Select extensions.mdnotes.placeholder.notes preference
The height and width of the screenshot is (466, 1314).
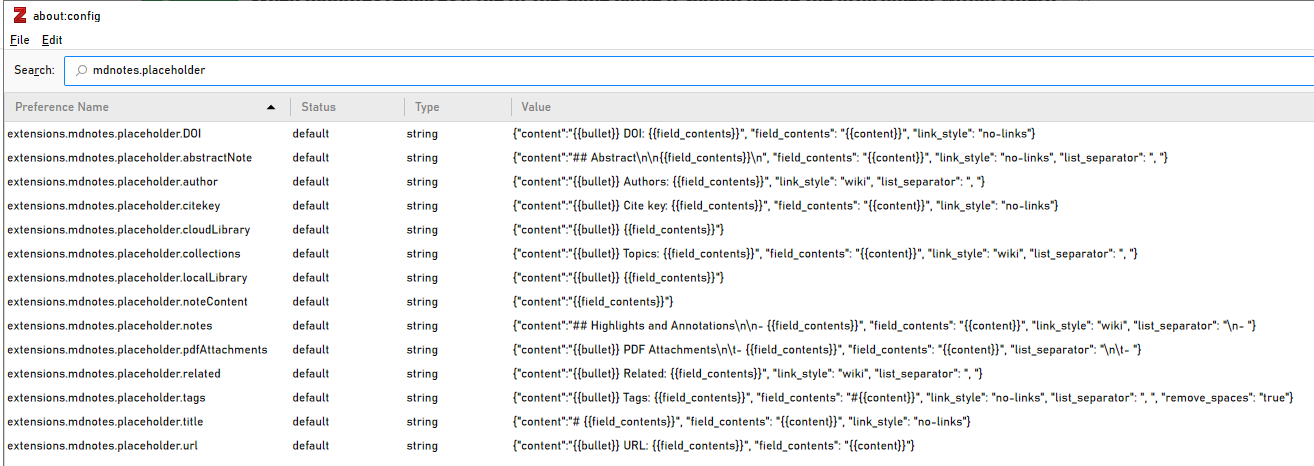(x=109, y=325)
